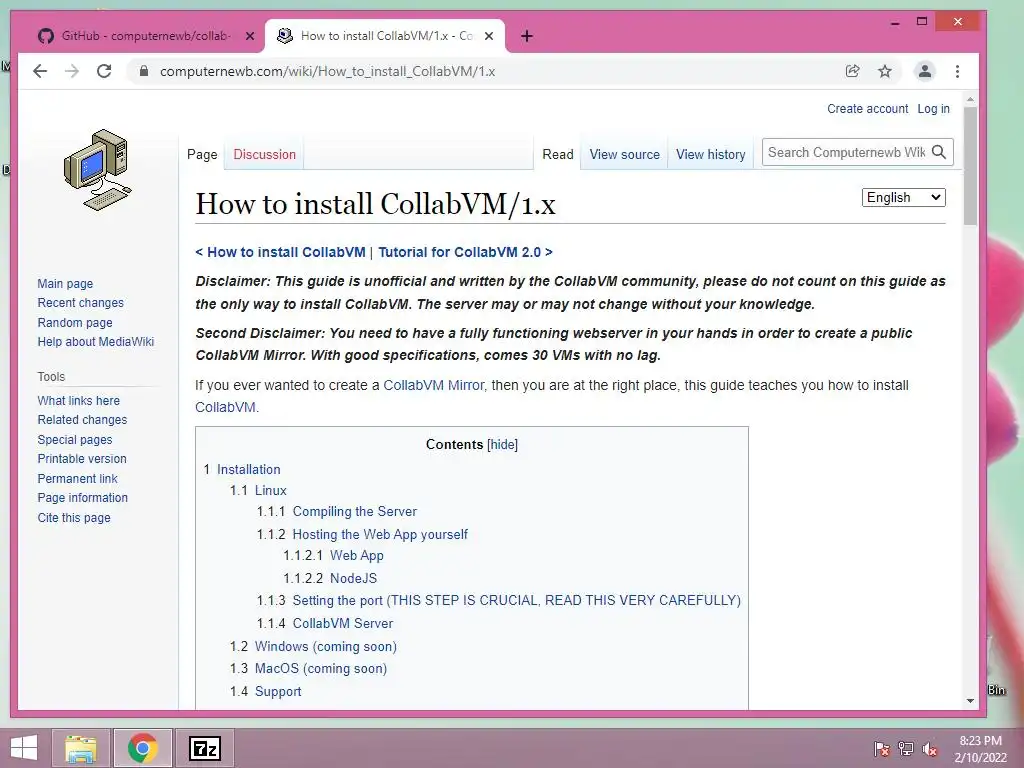1024x768 pixels.
Task: Maximize the Chrome window
Action: 922,22
